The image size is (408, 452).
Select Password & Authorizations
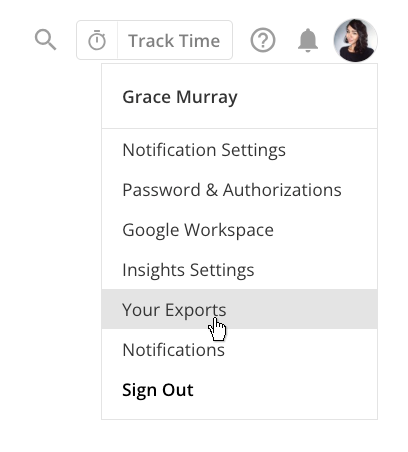239,190
